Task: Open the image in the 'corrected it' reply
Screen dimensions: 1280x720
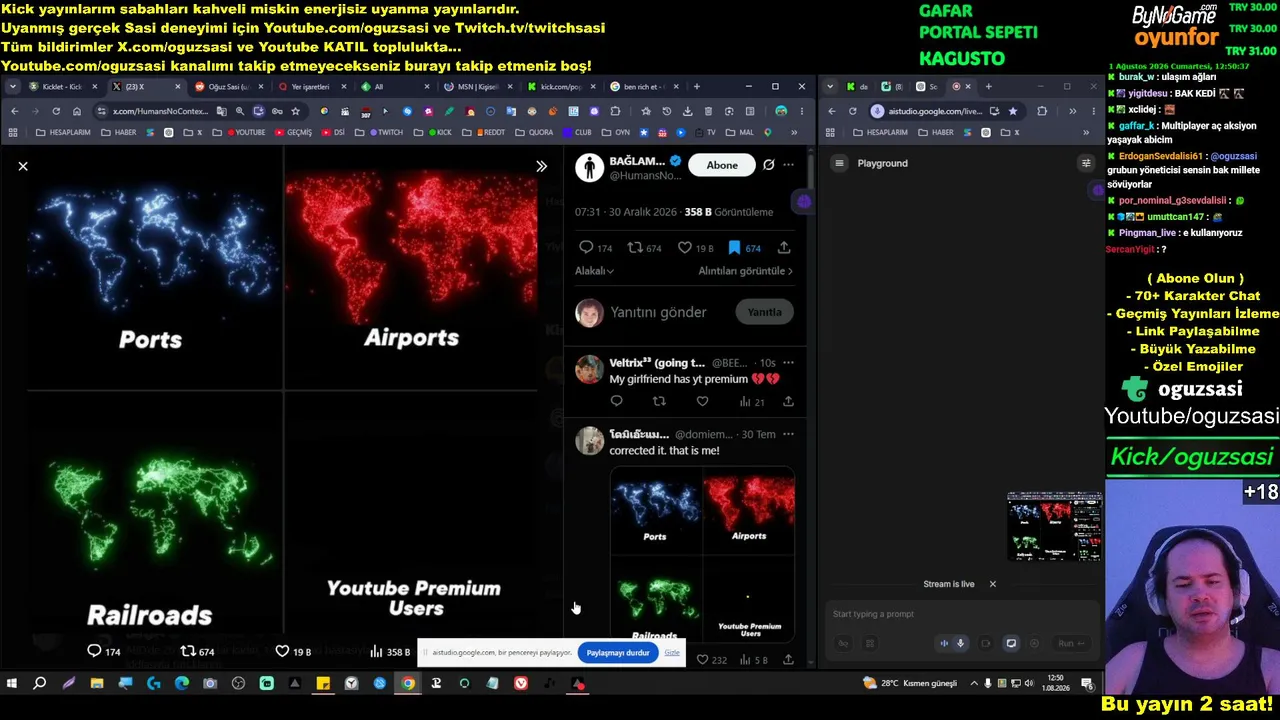Action: 702,553
